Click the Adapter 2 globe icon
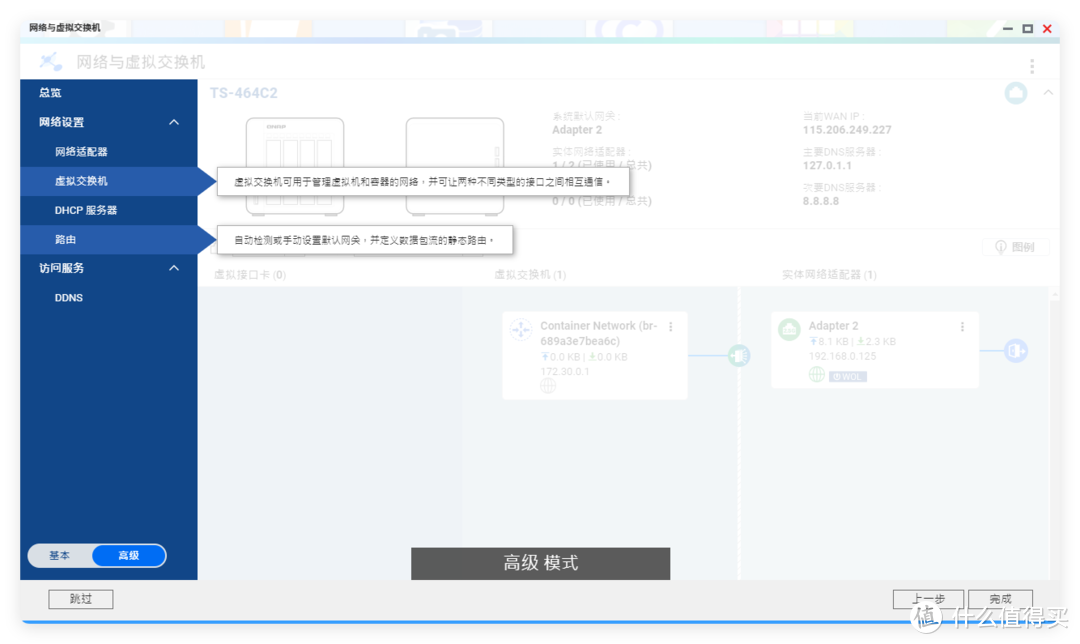 click(816, 375)
